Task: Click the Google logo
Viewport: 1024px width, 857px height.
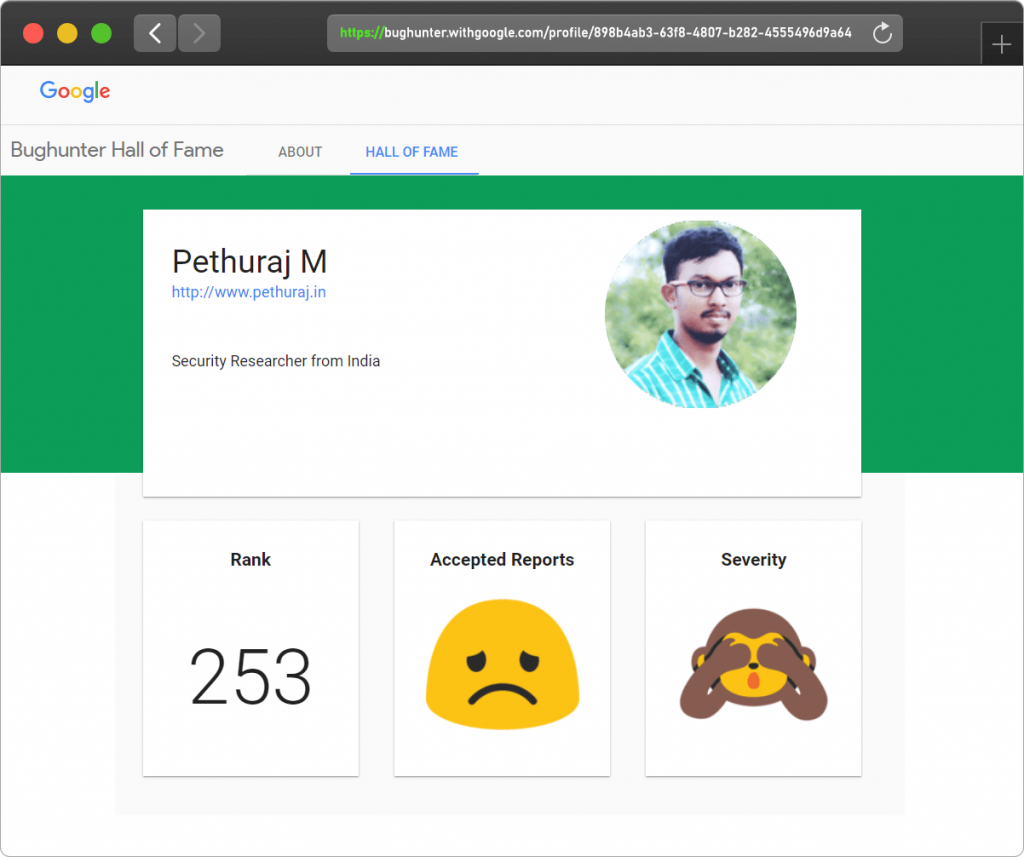Action: pos(75,91)
